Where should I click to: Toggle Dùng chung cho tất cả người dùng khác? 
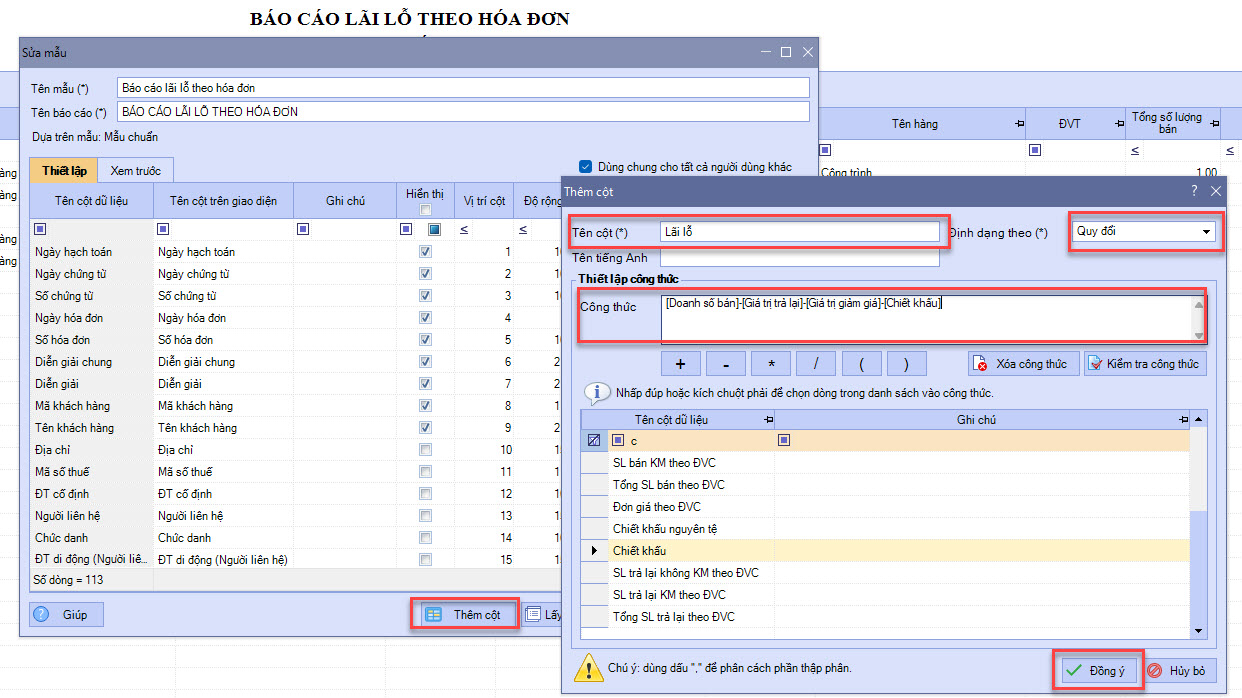pyautogui.click(x=586, y=166)
